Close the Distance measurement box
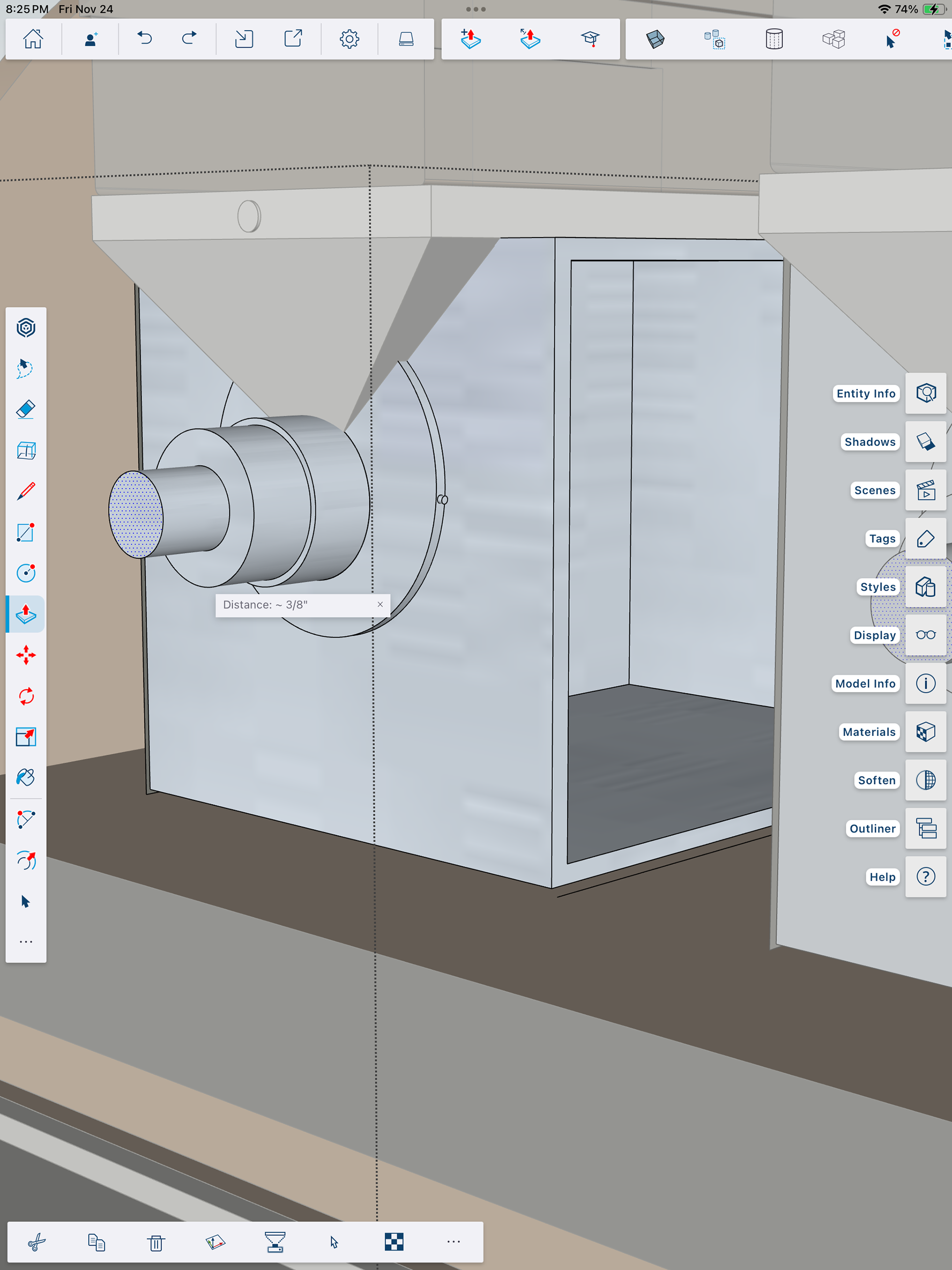952x1270 pixels. (x=380, y=605)
